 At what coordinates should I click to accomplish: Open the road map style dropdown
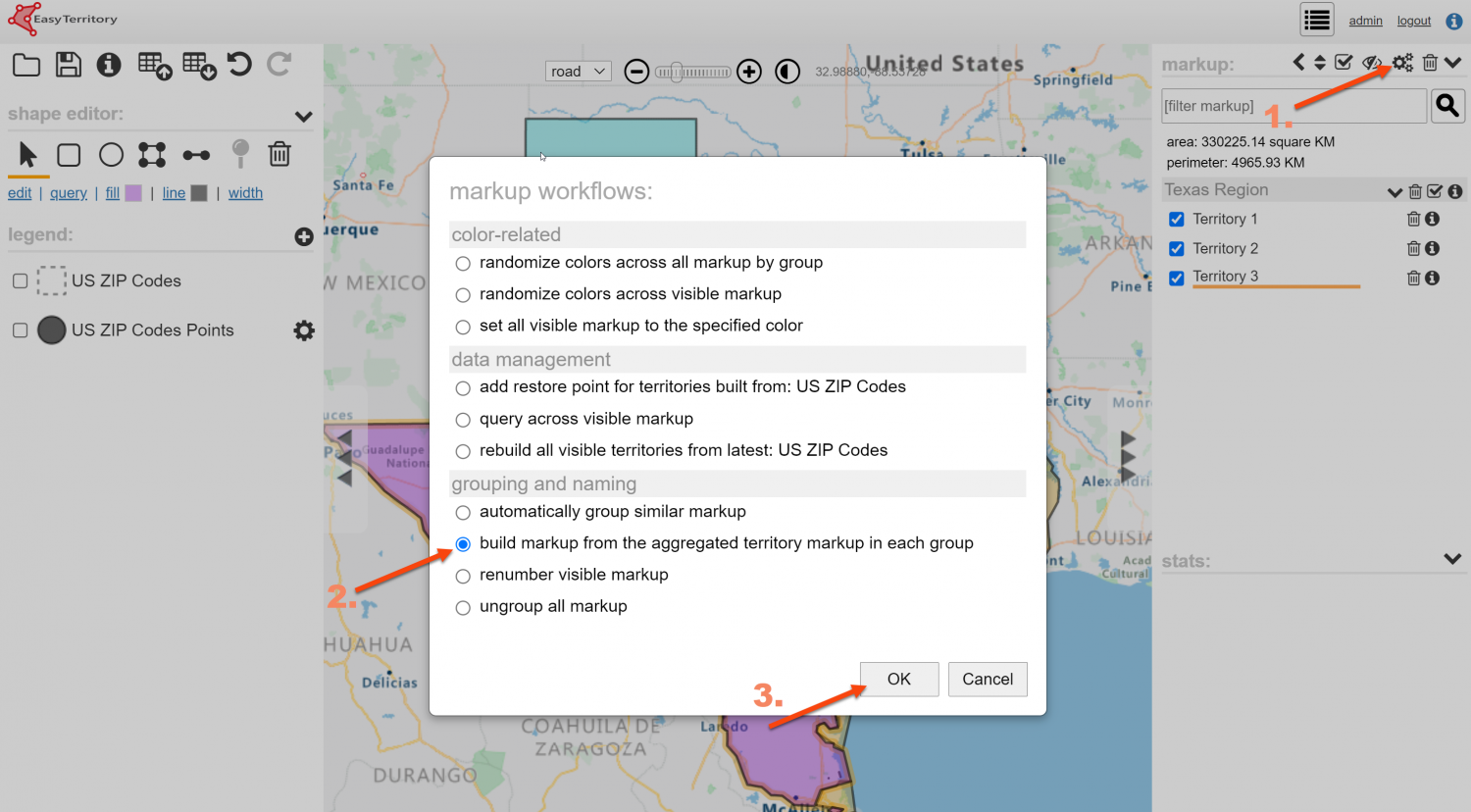(578, 71)
